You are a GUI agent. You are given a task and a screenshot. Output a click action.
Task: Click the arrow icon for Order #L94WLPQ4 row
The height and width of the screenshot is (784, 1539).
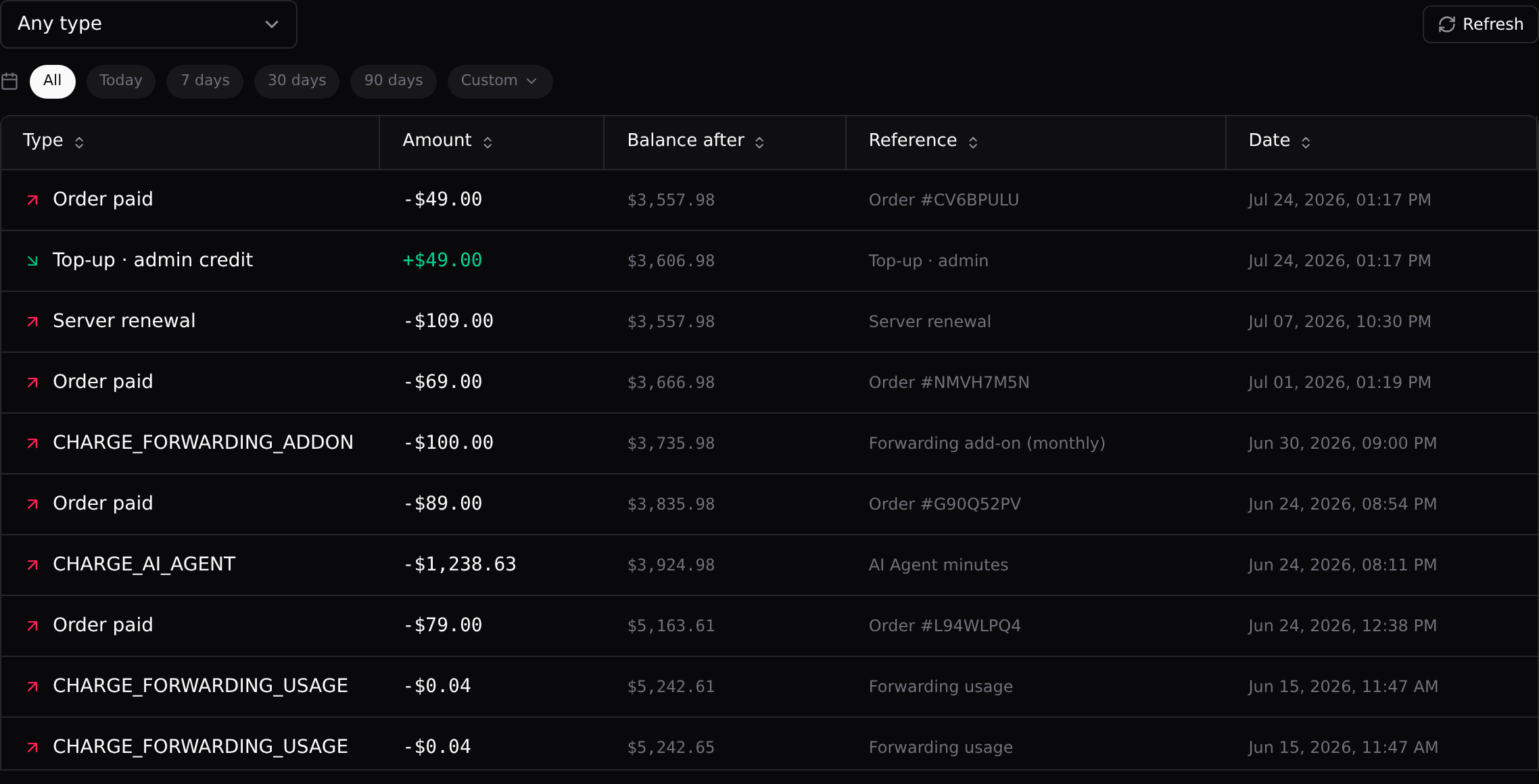point(32,626)
